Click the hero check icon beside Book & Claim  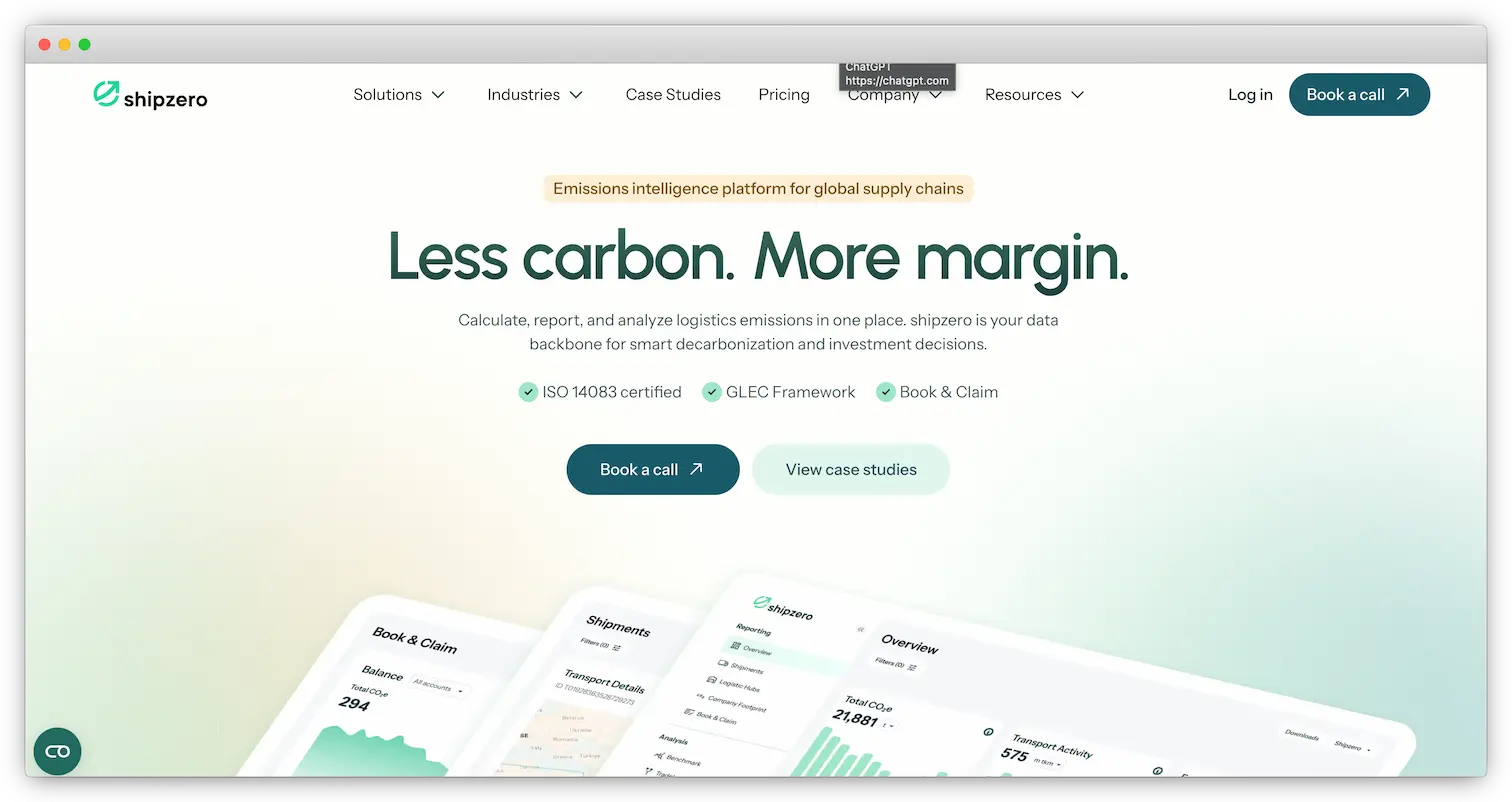click(885, 392)
